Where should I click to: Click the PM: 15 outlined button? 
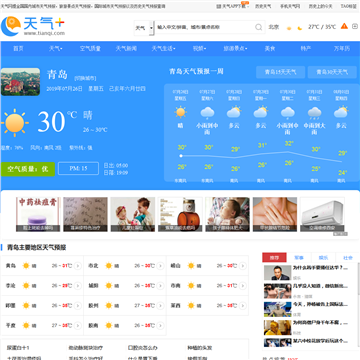pyautogui.click(x=78, y=168)
